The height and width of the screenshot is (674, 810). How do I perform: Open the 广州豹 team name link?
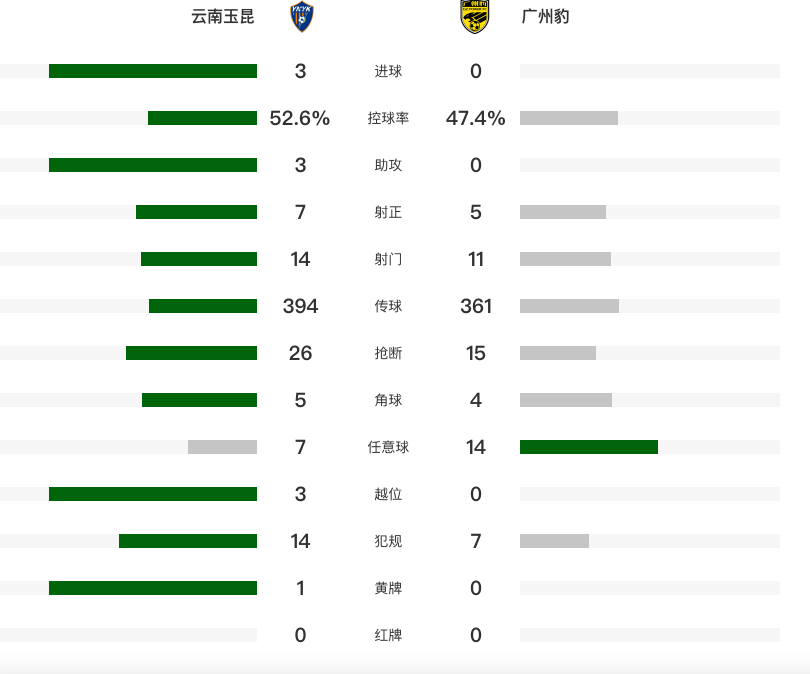click(x=546, y=17)
